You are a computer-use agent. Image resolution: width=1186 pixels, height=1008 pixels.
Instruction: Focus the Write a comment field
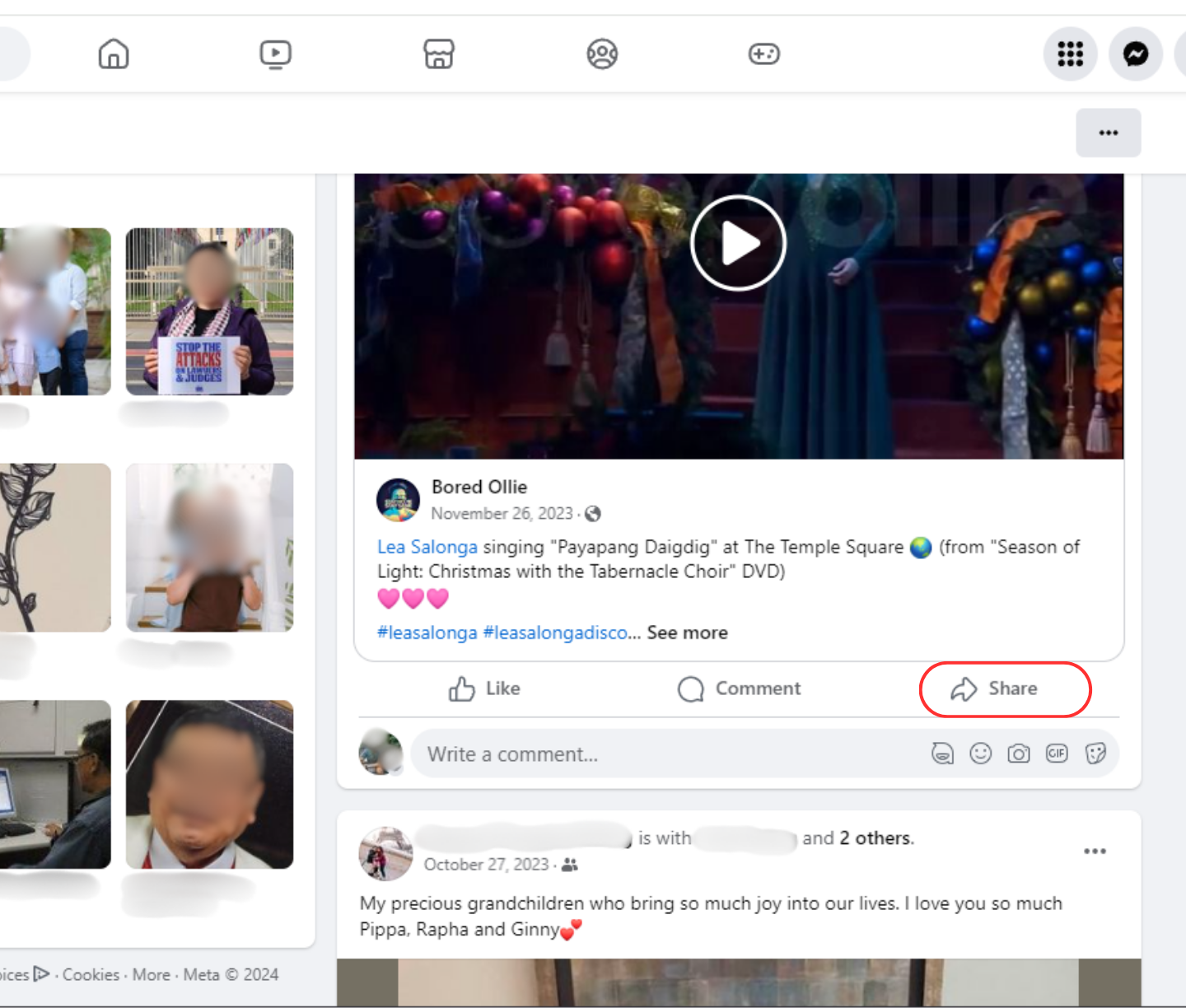coord(659,754)
